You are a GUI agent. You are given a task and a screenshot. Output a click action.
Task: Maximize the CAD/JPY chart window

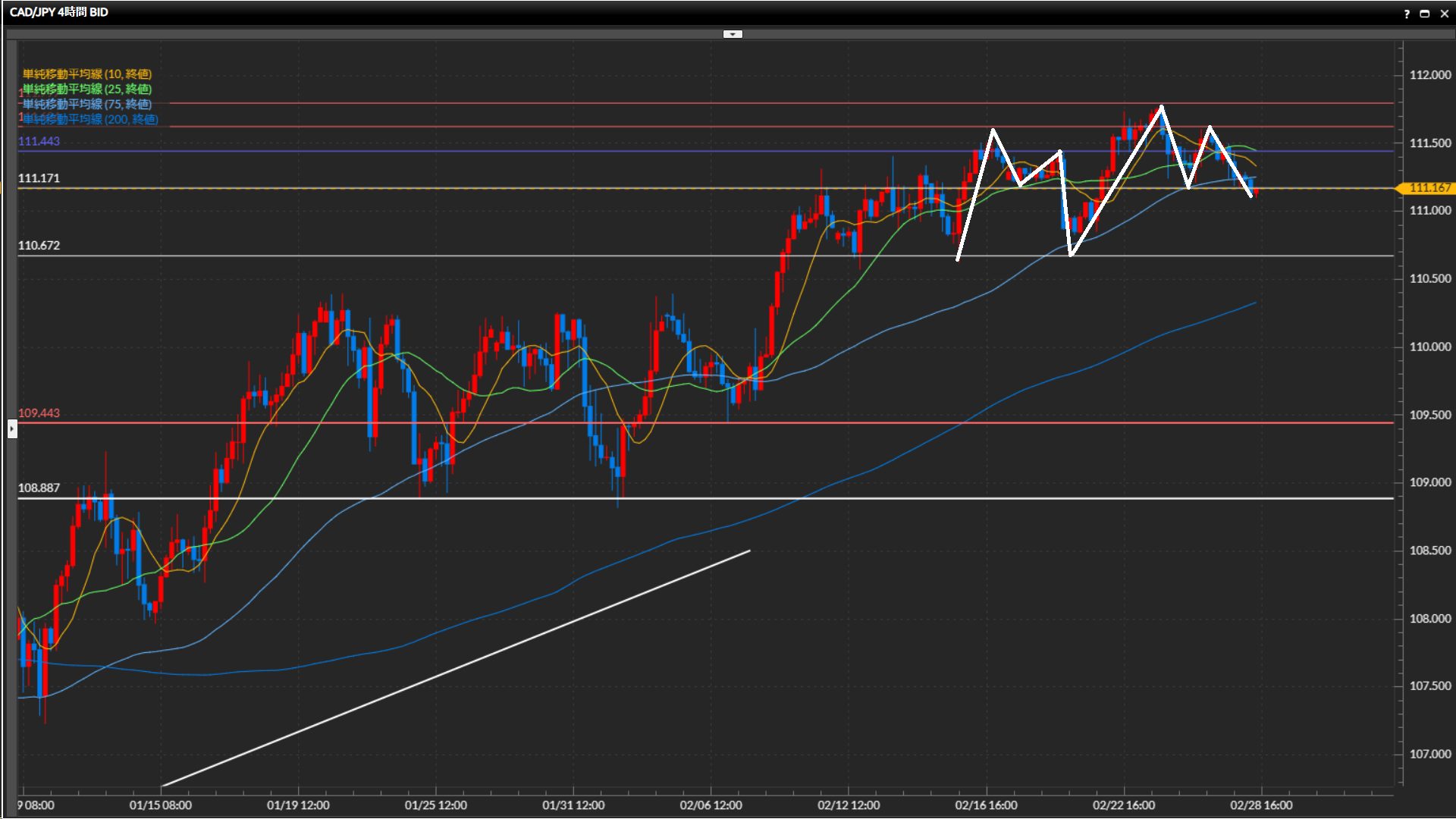(1425, 14)
